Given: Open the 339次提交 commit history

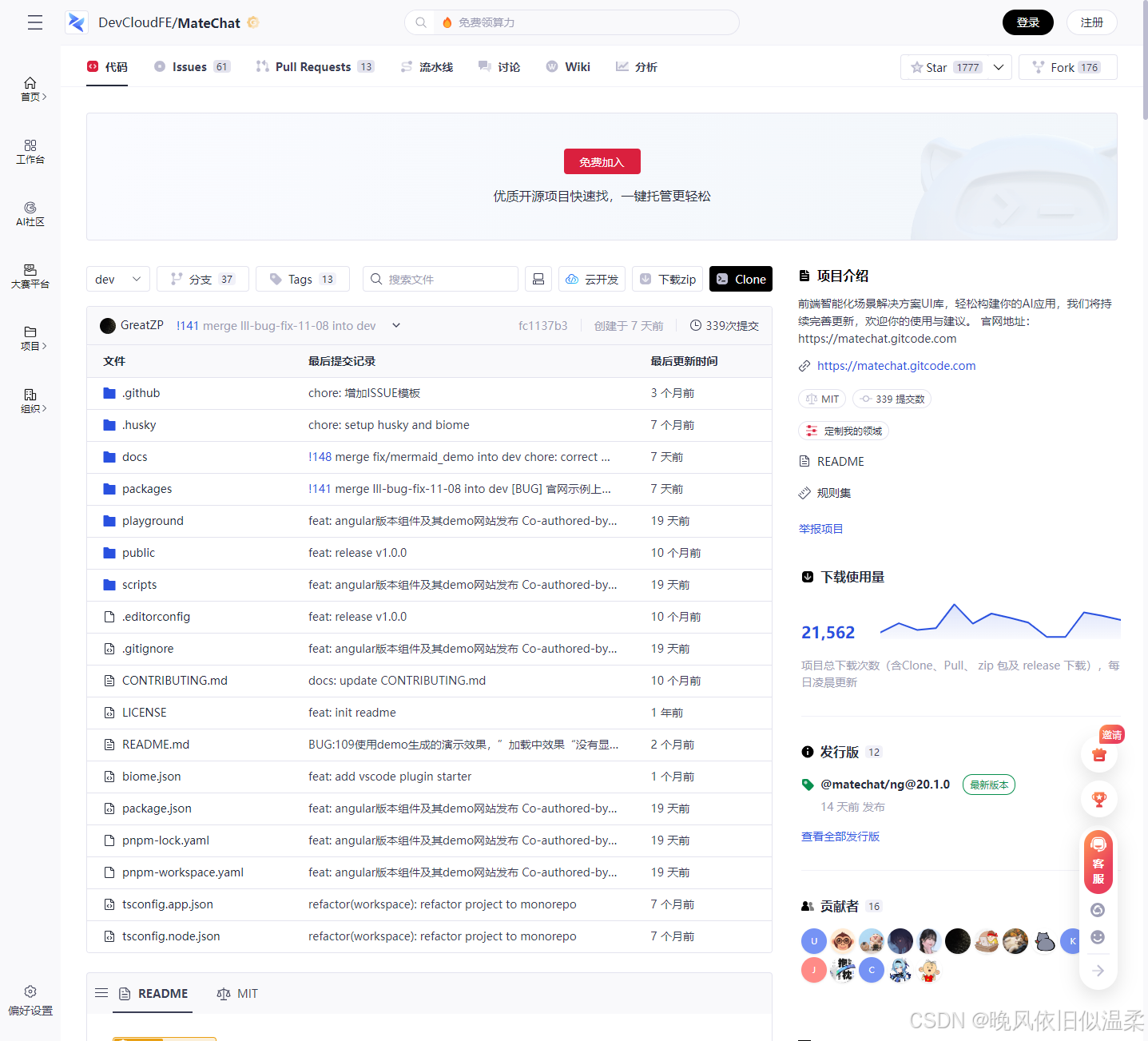Looking at the screenshot, I should (725, 325).
